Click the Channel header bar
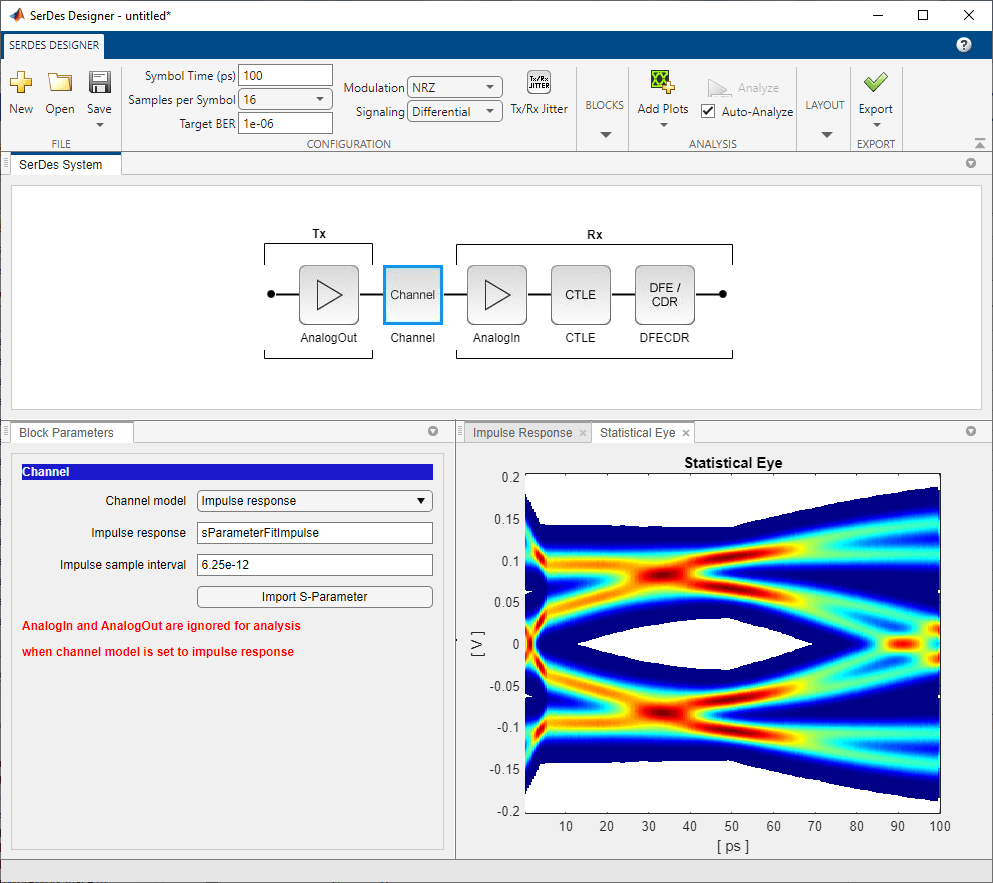Viewport: 993px width, 883px height. click(x=227, y=472)
